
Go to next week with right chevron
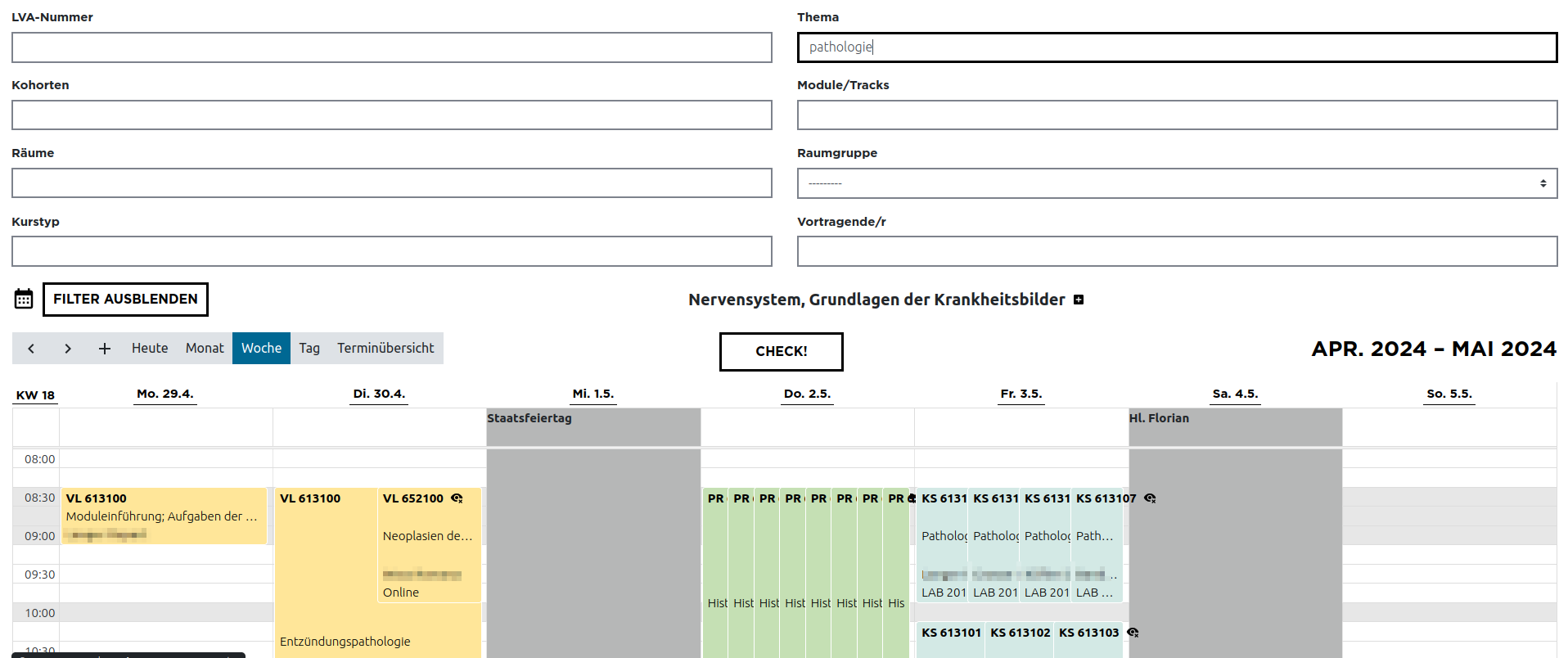[x=68, y=349]
